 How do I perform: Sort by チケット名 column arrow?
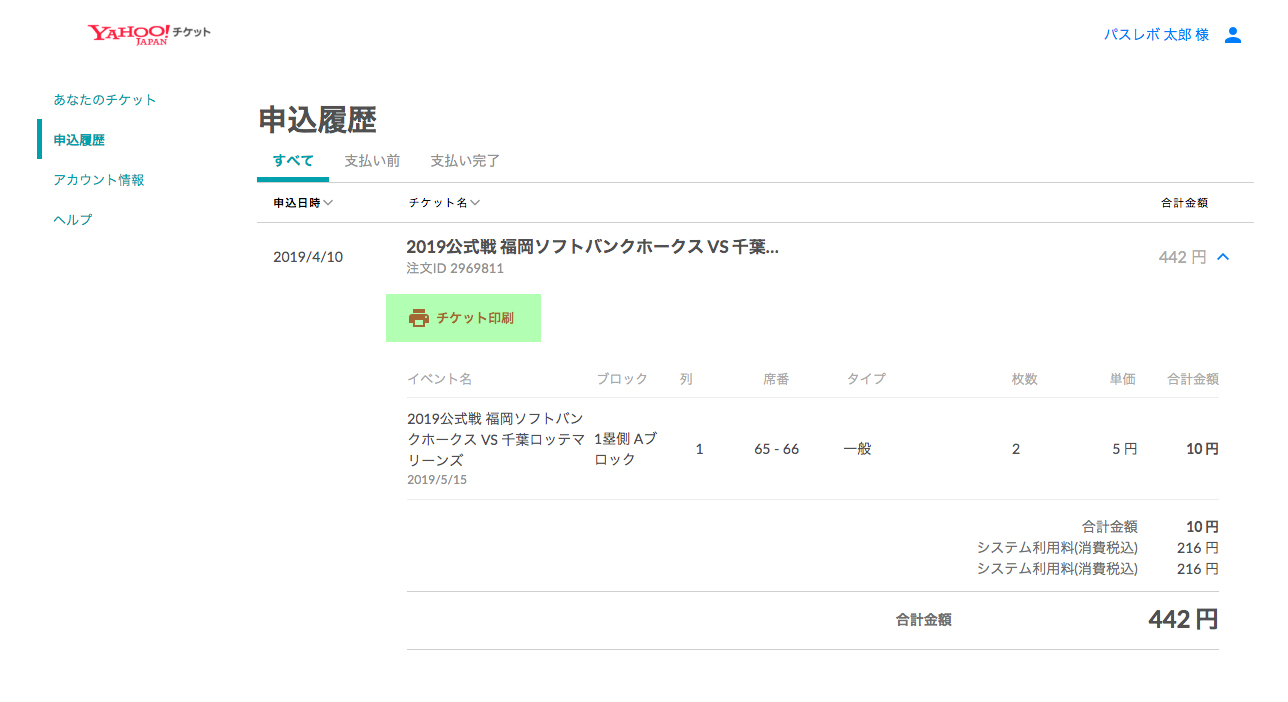pos(475,203)
